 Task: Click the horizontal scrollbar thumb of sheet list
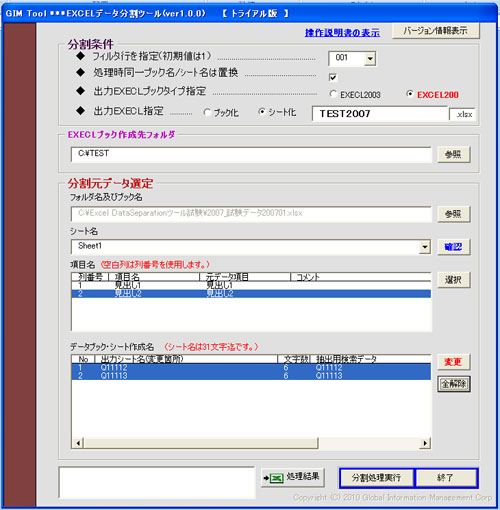coord(201,443)
